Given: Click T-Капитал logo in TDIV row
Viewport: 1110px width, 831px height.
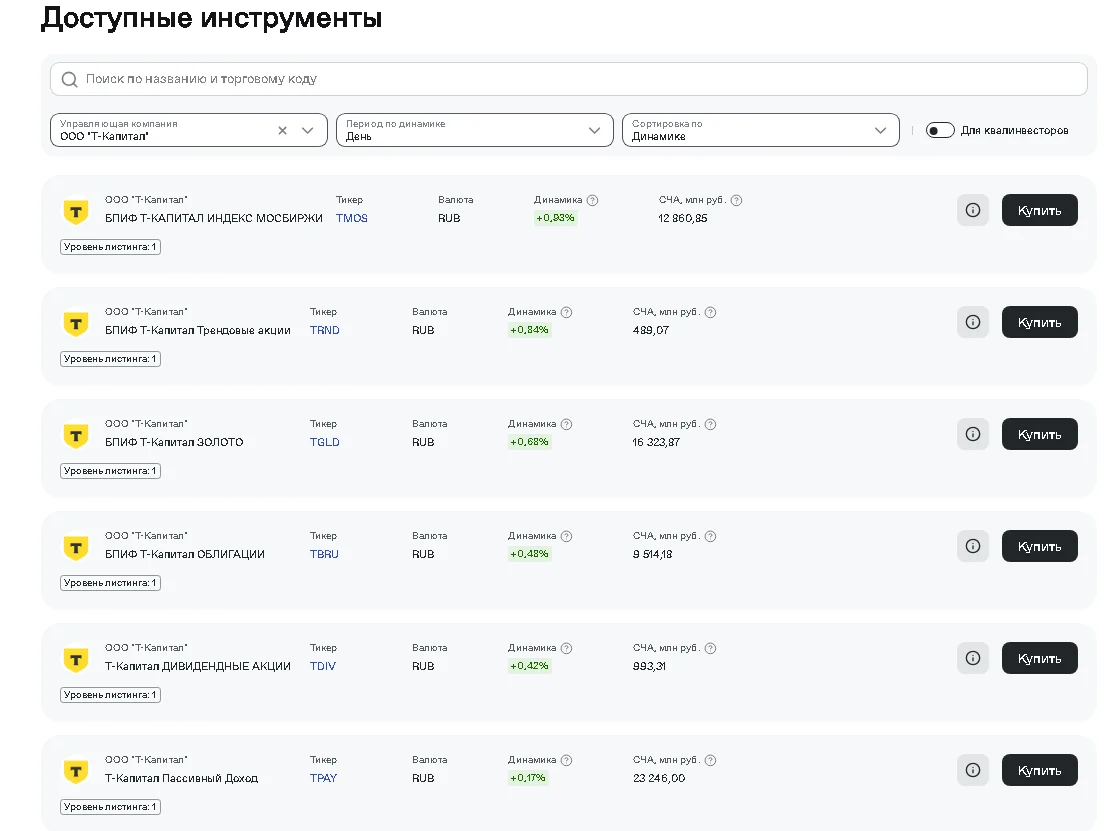Looking at the screenshot, I should point(76,659).
